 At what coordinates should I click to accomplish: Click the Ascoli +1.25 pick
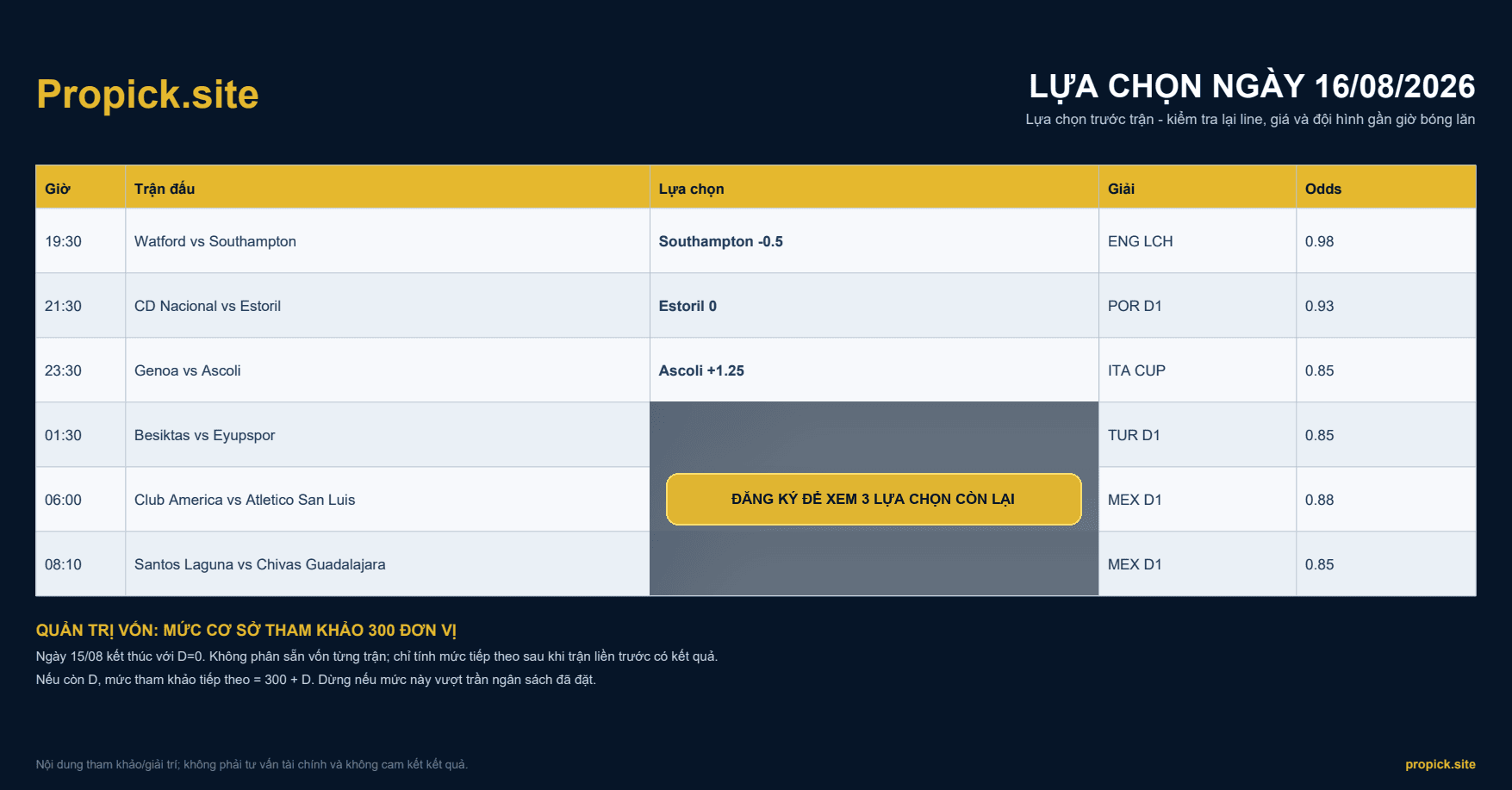701,370
